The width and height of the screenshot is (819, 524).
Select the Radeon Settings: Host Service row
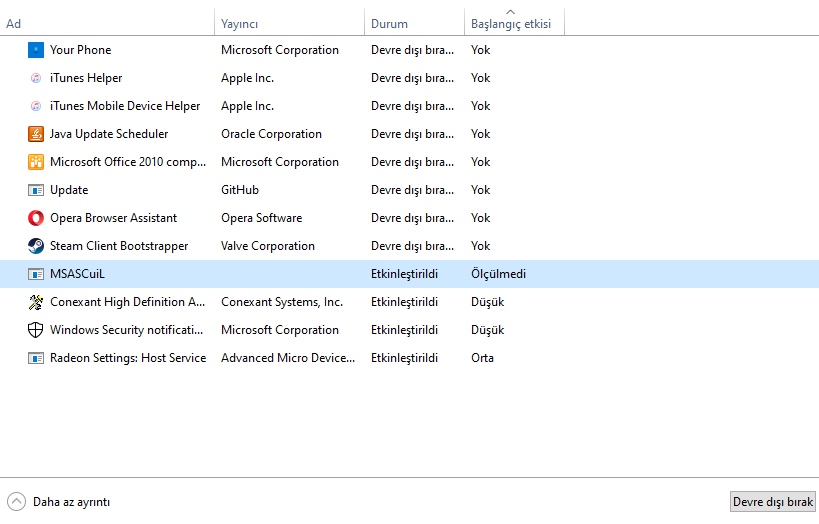128,358
